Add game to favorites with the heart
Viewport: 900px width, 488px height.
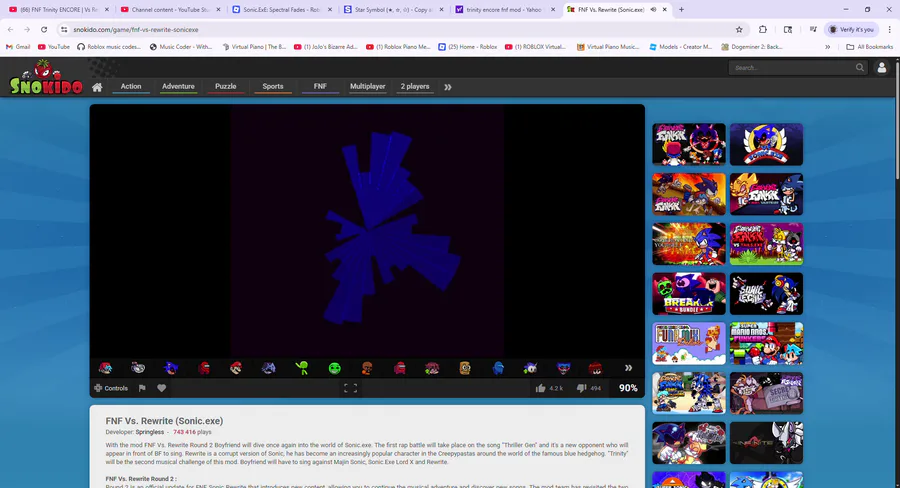[162, 388]
